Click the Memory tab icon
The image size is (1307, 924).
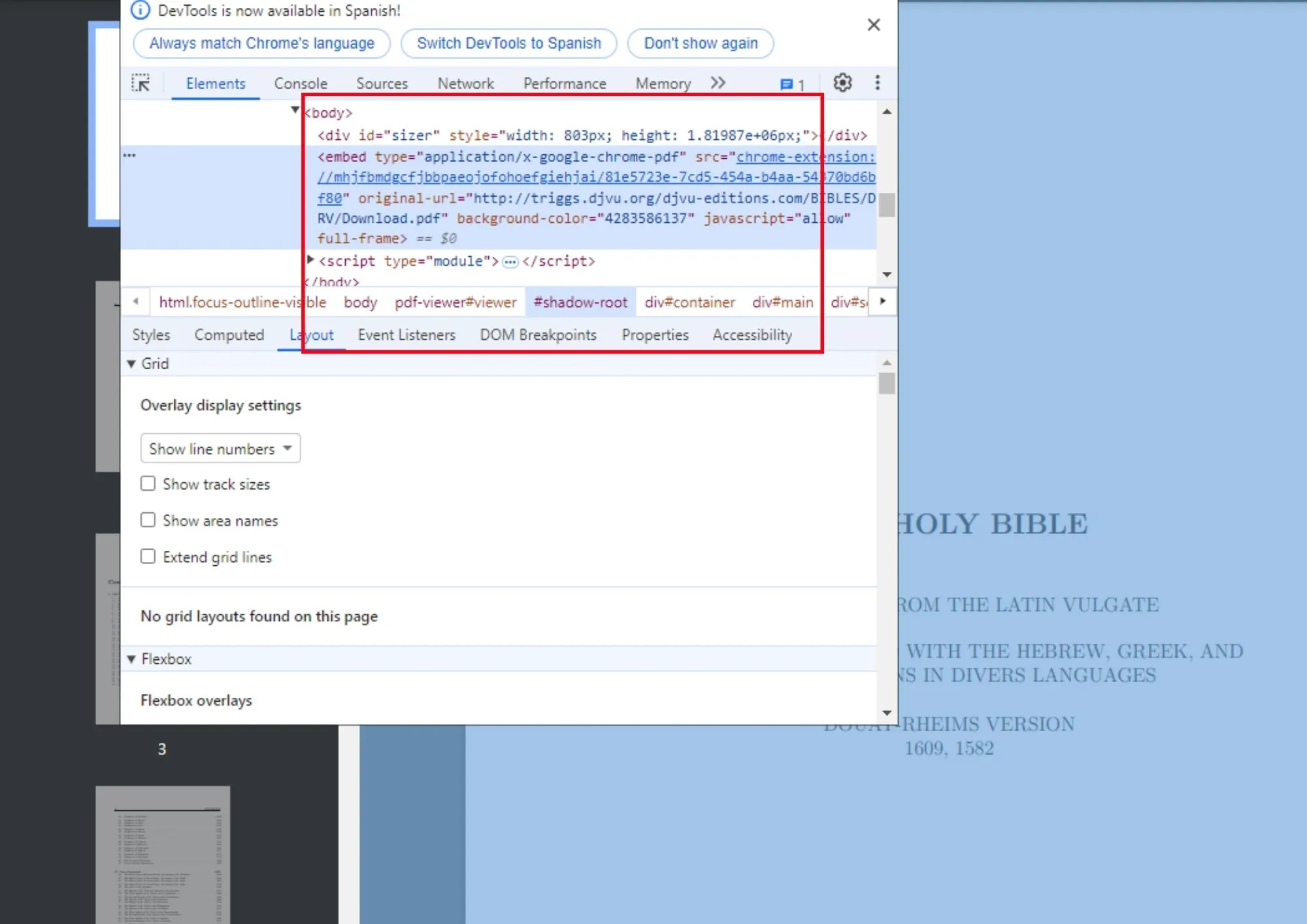click(664, 83)
